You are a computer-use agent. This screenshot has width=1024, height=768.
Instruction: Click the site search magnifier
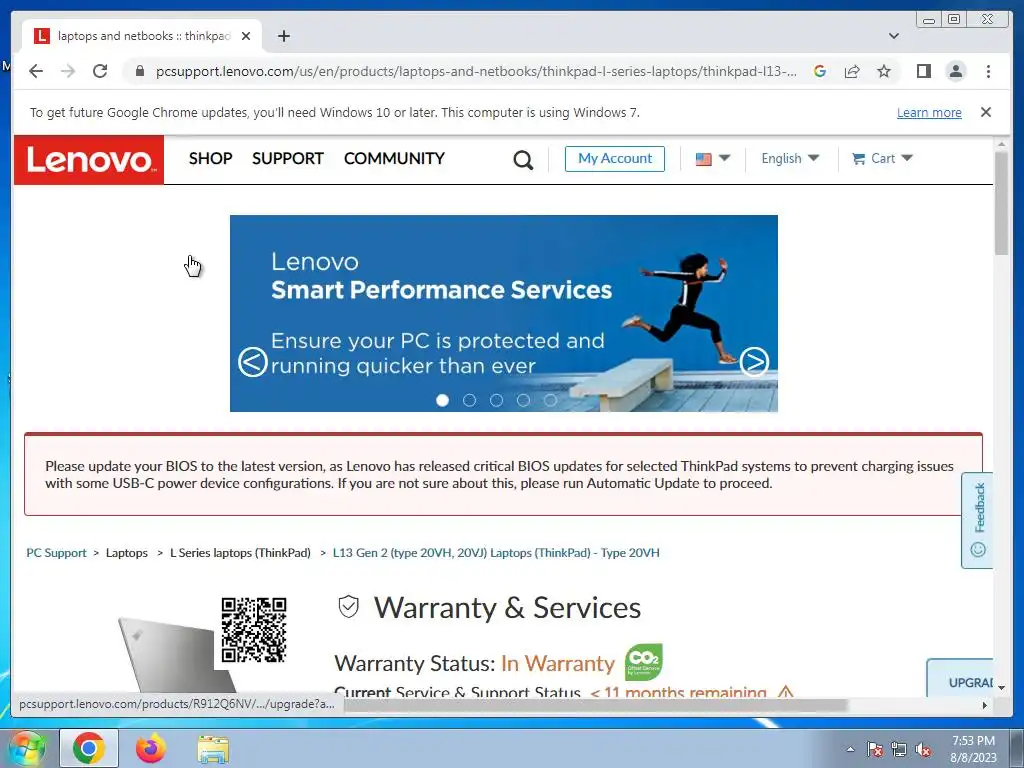(522, 160)
